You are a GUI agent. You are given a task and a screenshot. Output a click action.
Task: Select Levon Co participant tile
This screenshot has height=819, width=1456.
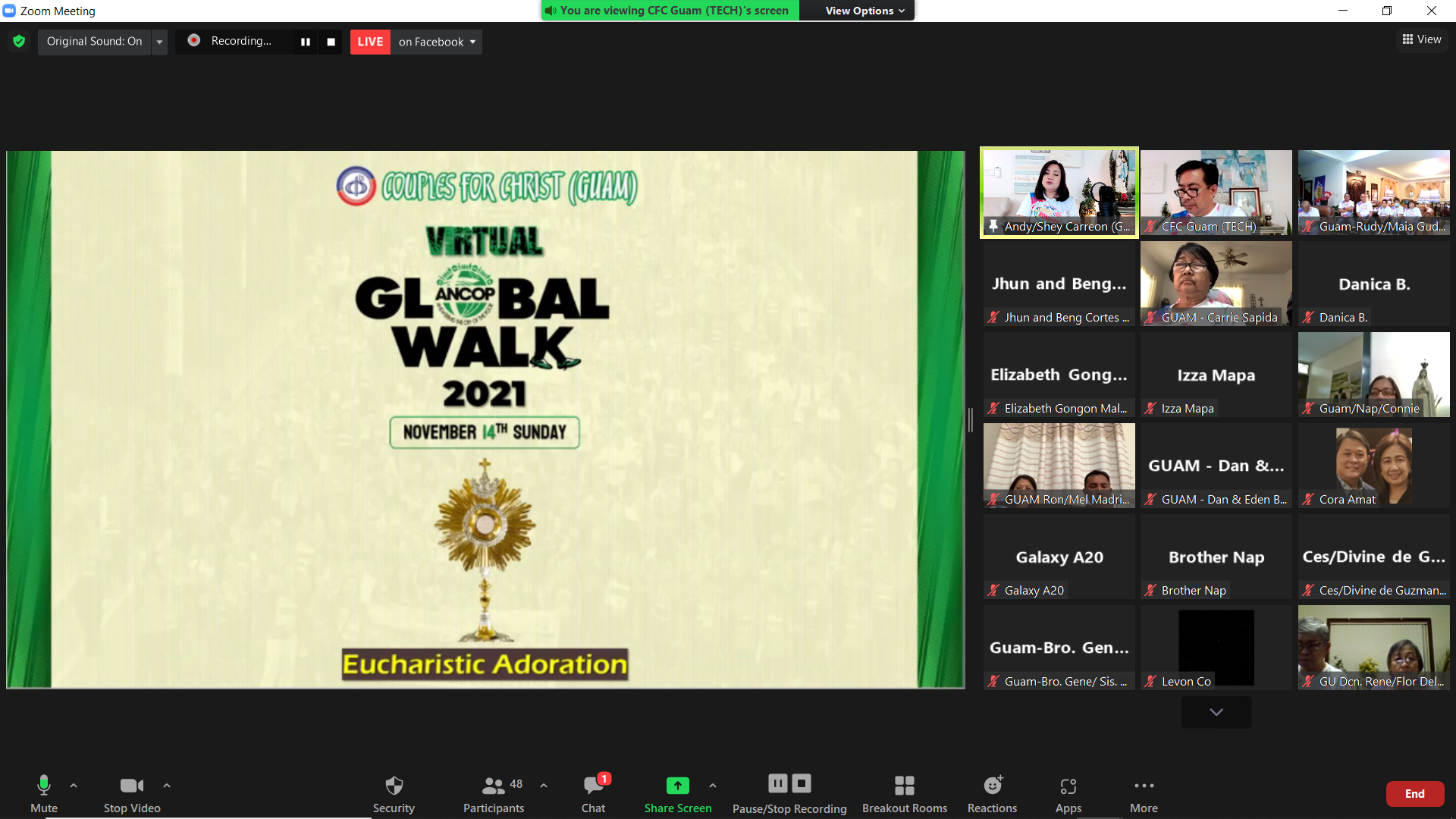point(1216,648)
